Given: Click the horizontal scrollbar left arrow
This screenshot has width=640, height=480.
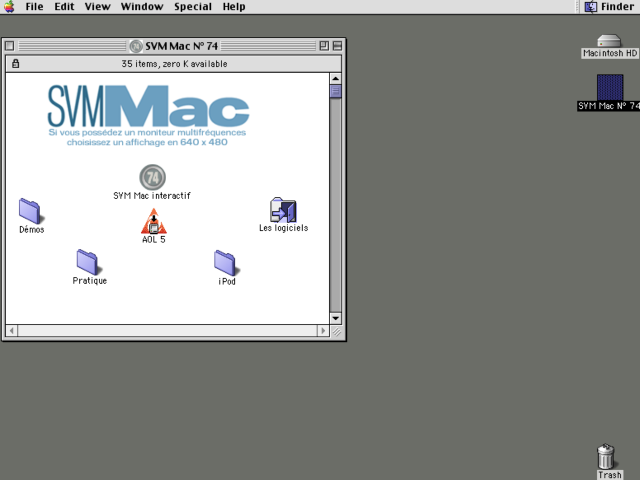Looking at the screenshot, I should (x=11, y=331).
